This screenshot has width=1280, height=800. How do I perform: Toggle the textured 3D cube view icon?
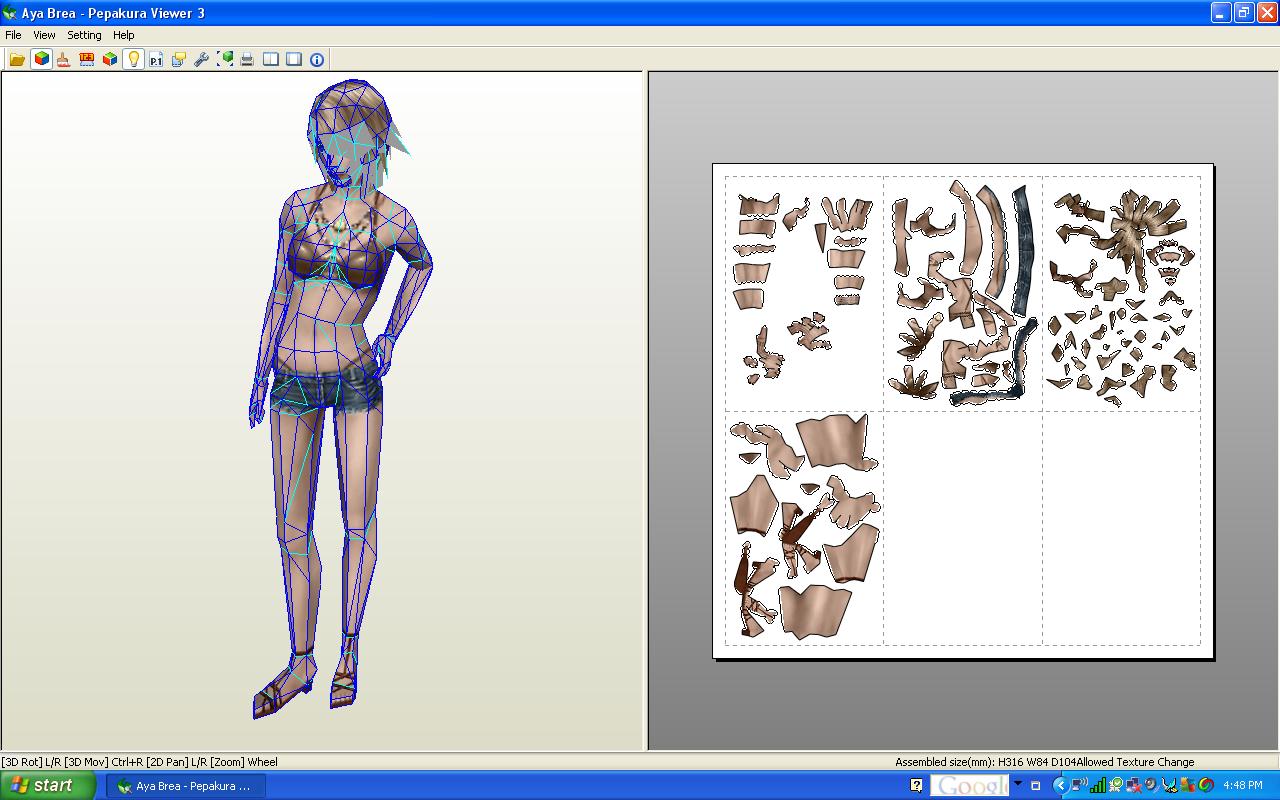(41, 60)
